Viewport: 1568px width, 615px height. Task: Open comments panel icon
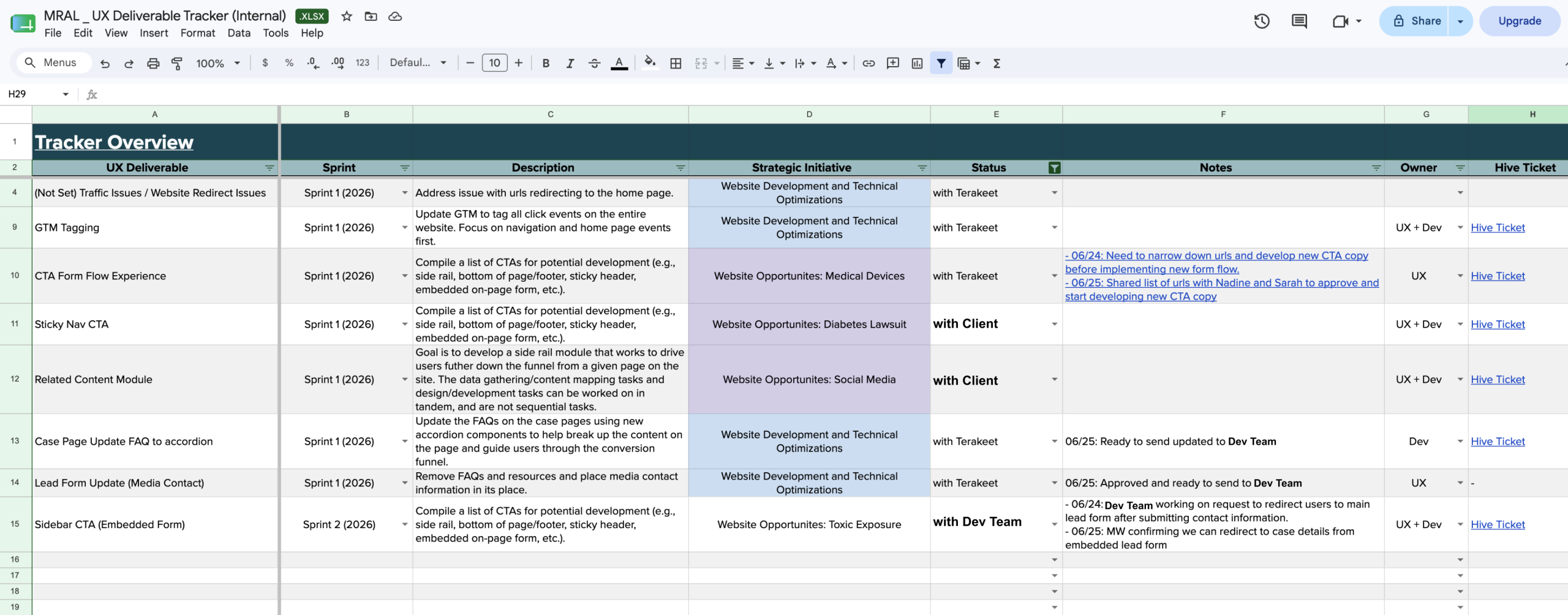(1299, 21)
